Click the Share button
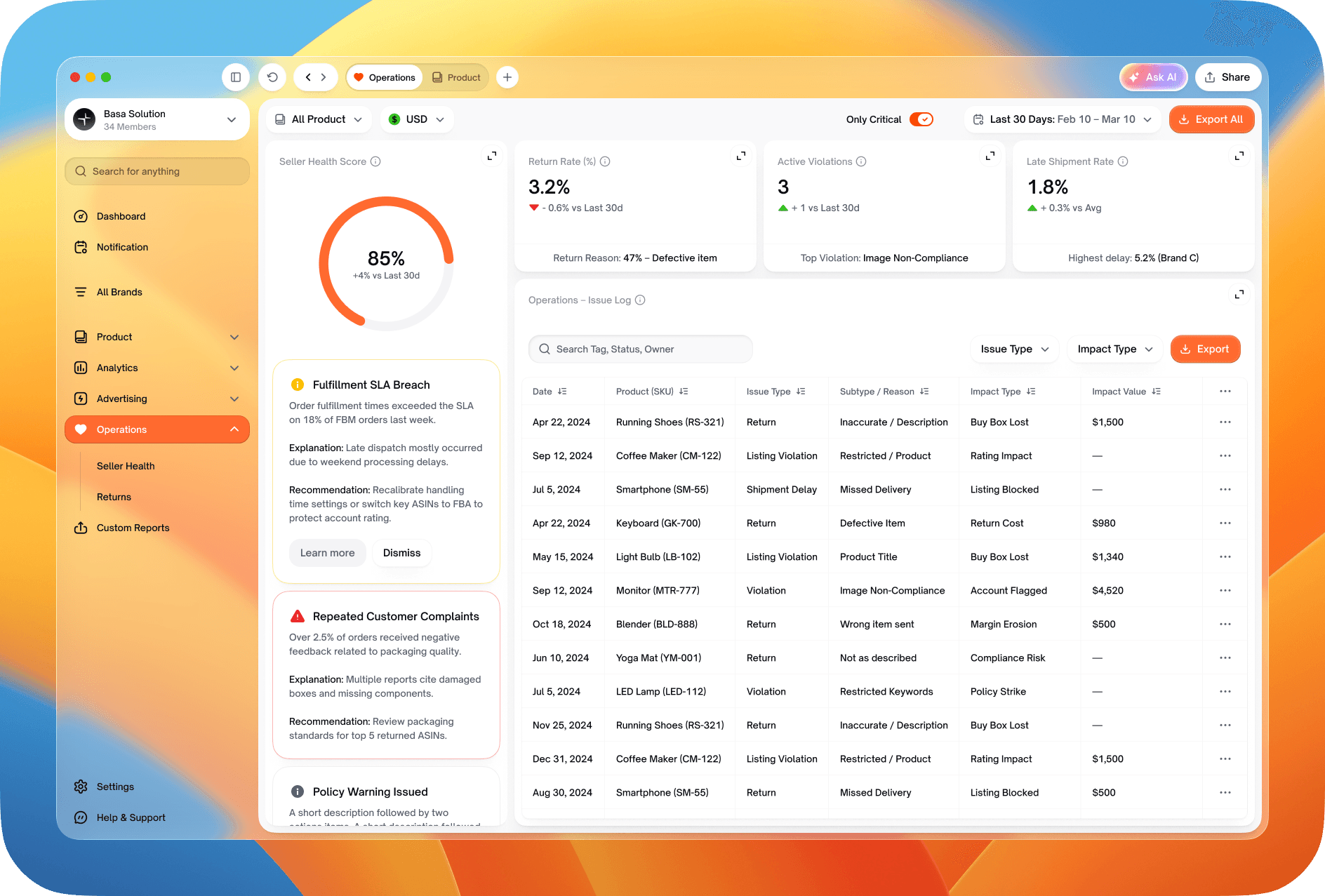This screenshot has height=896, width=1325. (x=1227, y=77)
